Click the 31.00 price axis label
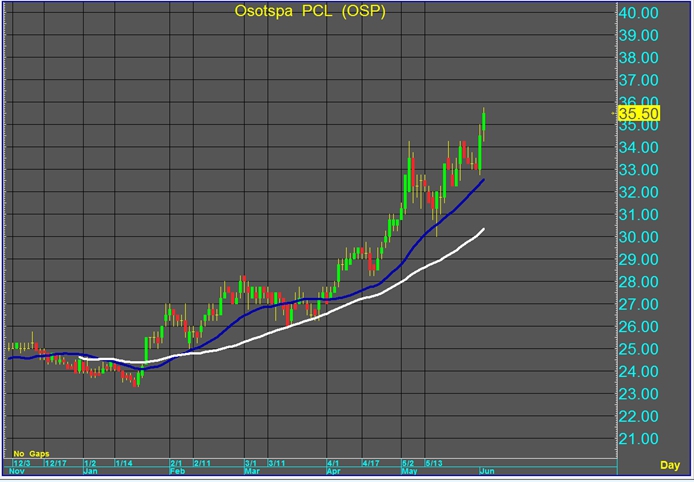Image resolution: width=694 pixels, height=482 pixels. click(638, 215)
